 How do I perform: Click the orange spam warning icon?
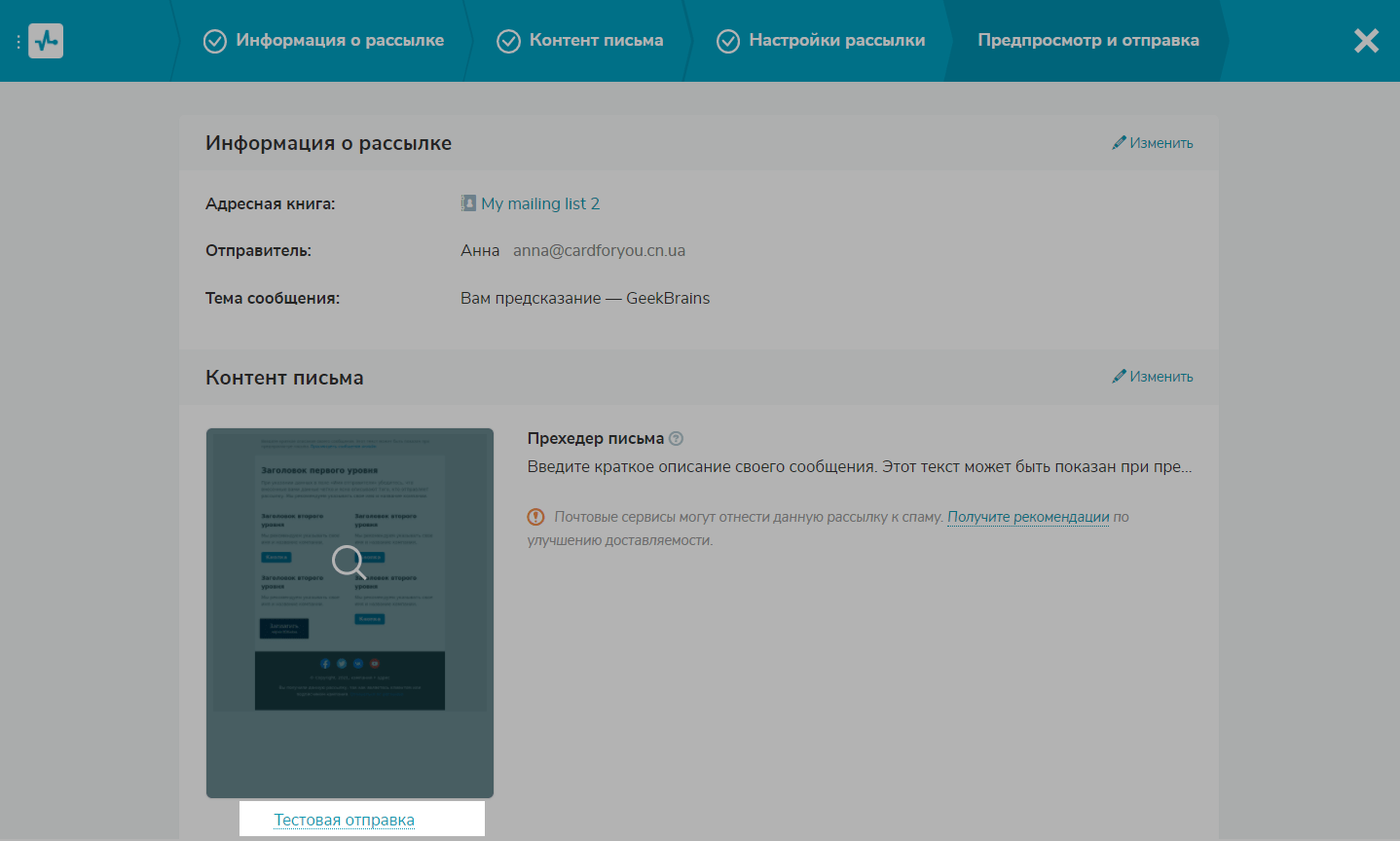click(535, 517)
